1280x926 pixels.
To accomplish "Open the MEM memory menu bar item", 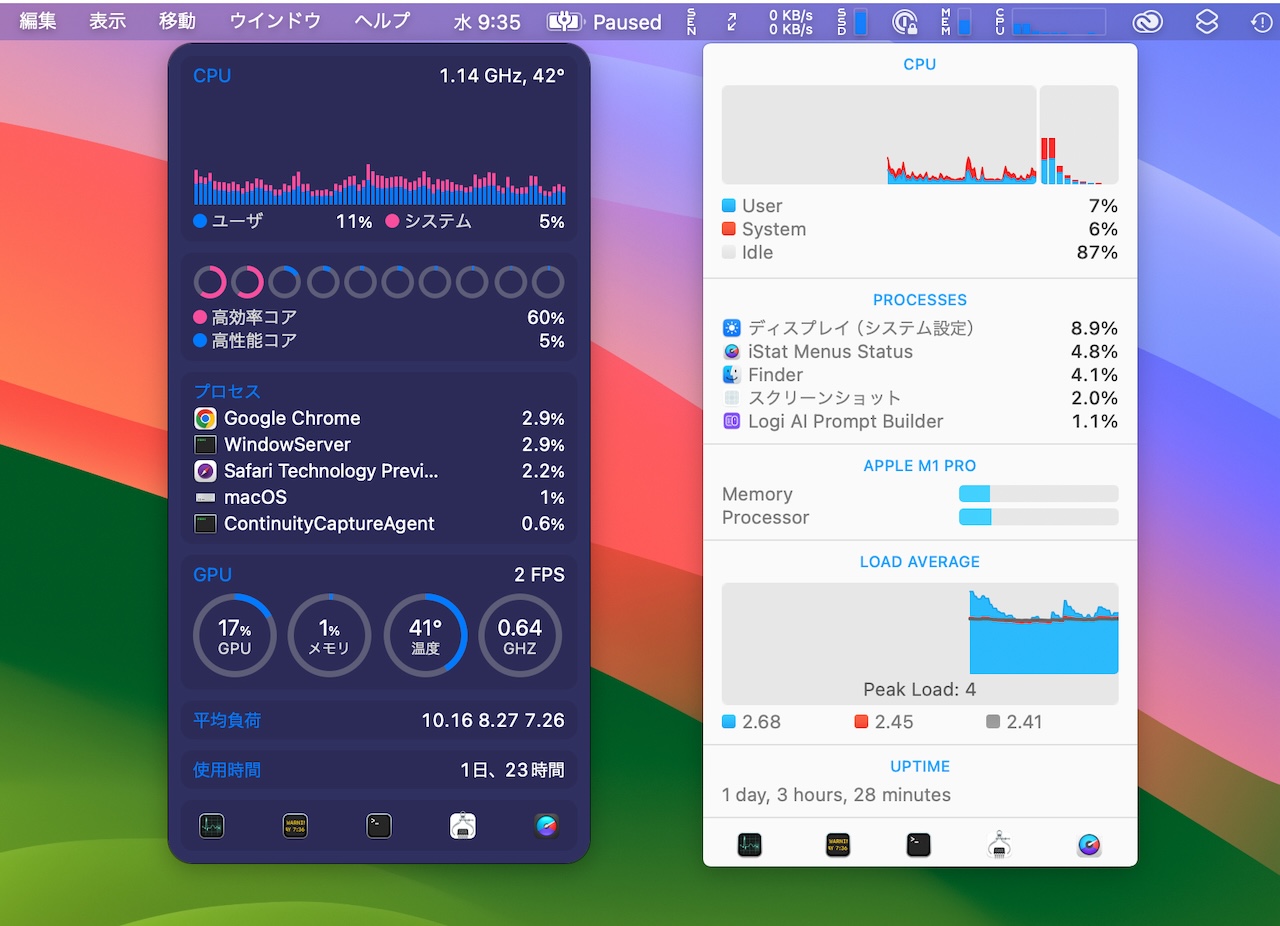I will tap(955, 21).
